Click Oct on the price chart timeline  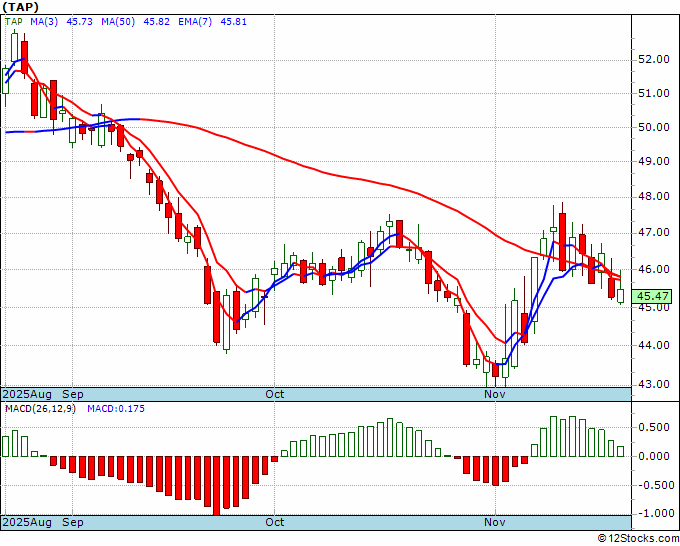tap(275, 394)
